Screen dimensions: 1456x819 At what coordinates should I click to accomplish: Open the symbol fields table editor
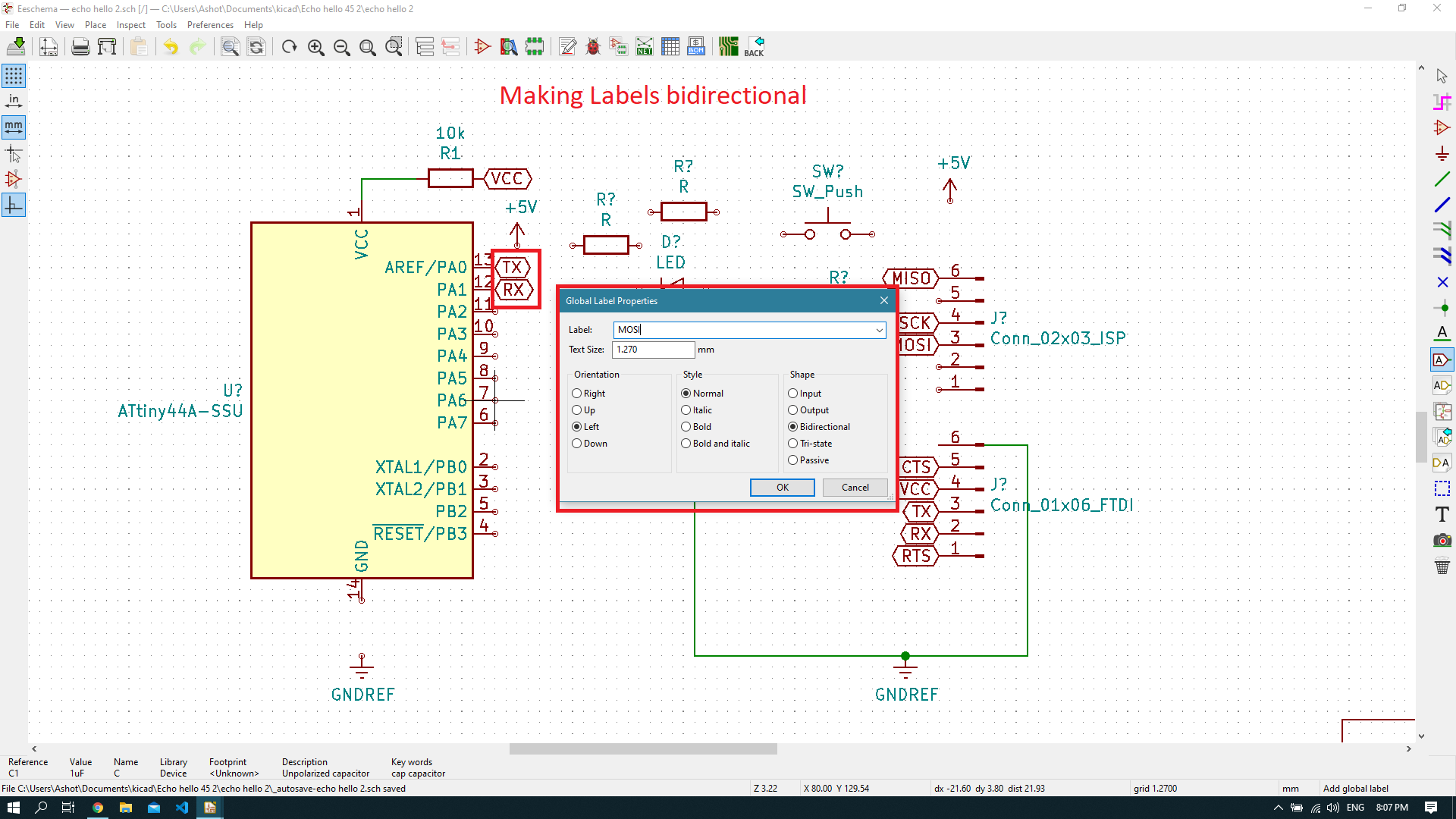coord(670,47)
